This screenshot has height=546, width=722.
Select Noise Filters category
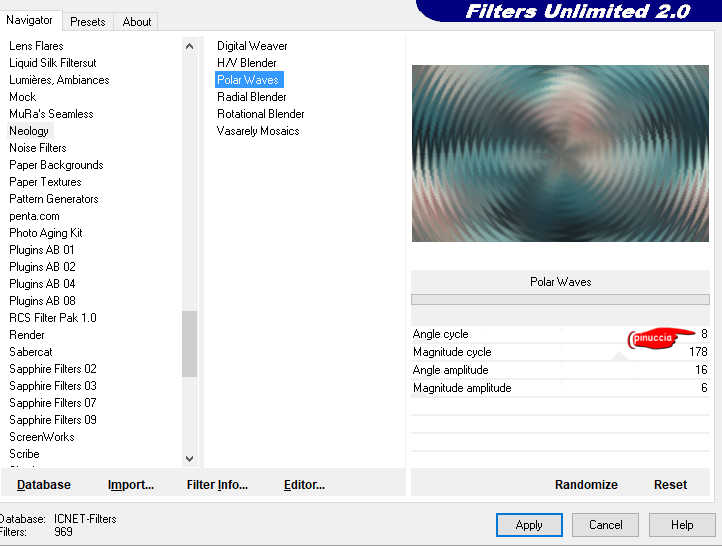[x=38, y=148]
